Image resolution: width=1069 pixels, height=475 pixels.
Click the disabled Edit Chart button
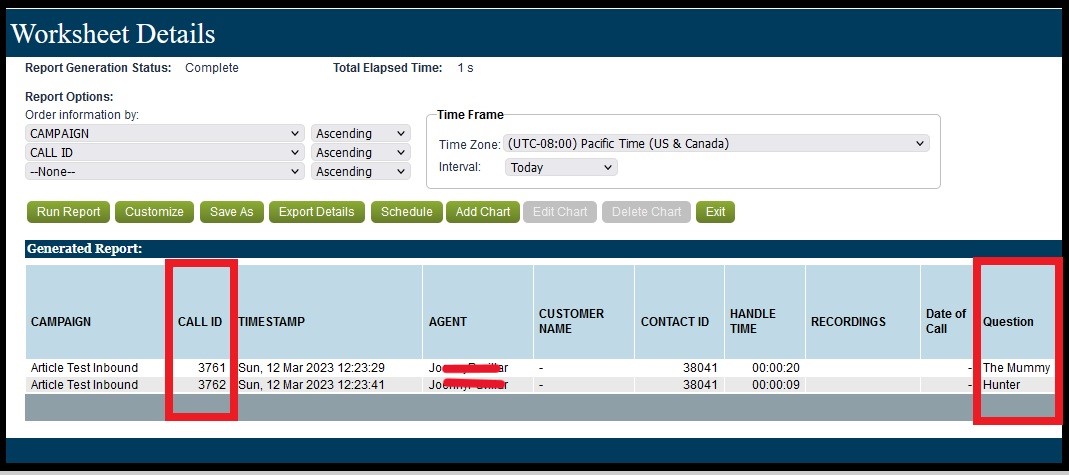point(560,212)
